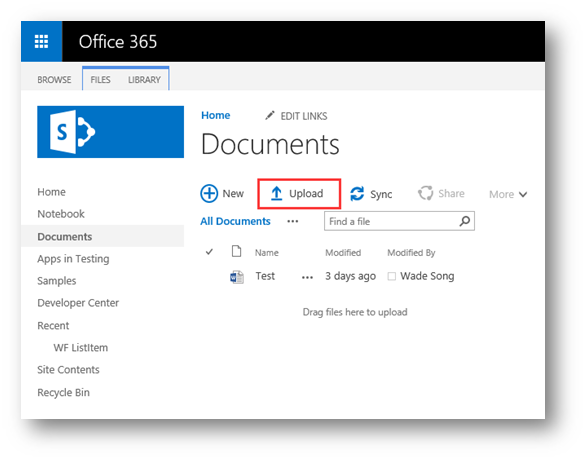Select the All Documents view
The width and height of the screenshot is (587, 461).
[x=235, y=221]
